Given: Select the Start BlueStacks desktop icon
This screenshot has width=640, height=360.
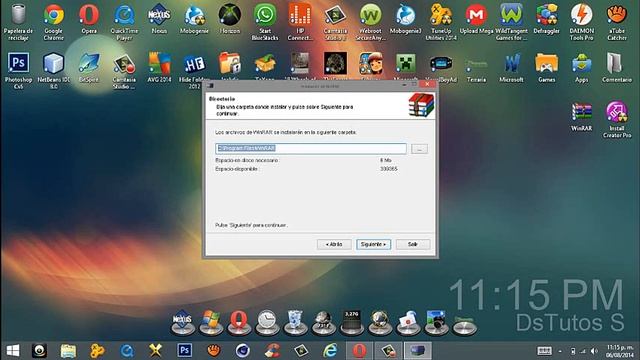Looking at the screenshot, I should [x=265, y=22].
